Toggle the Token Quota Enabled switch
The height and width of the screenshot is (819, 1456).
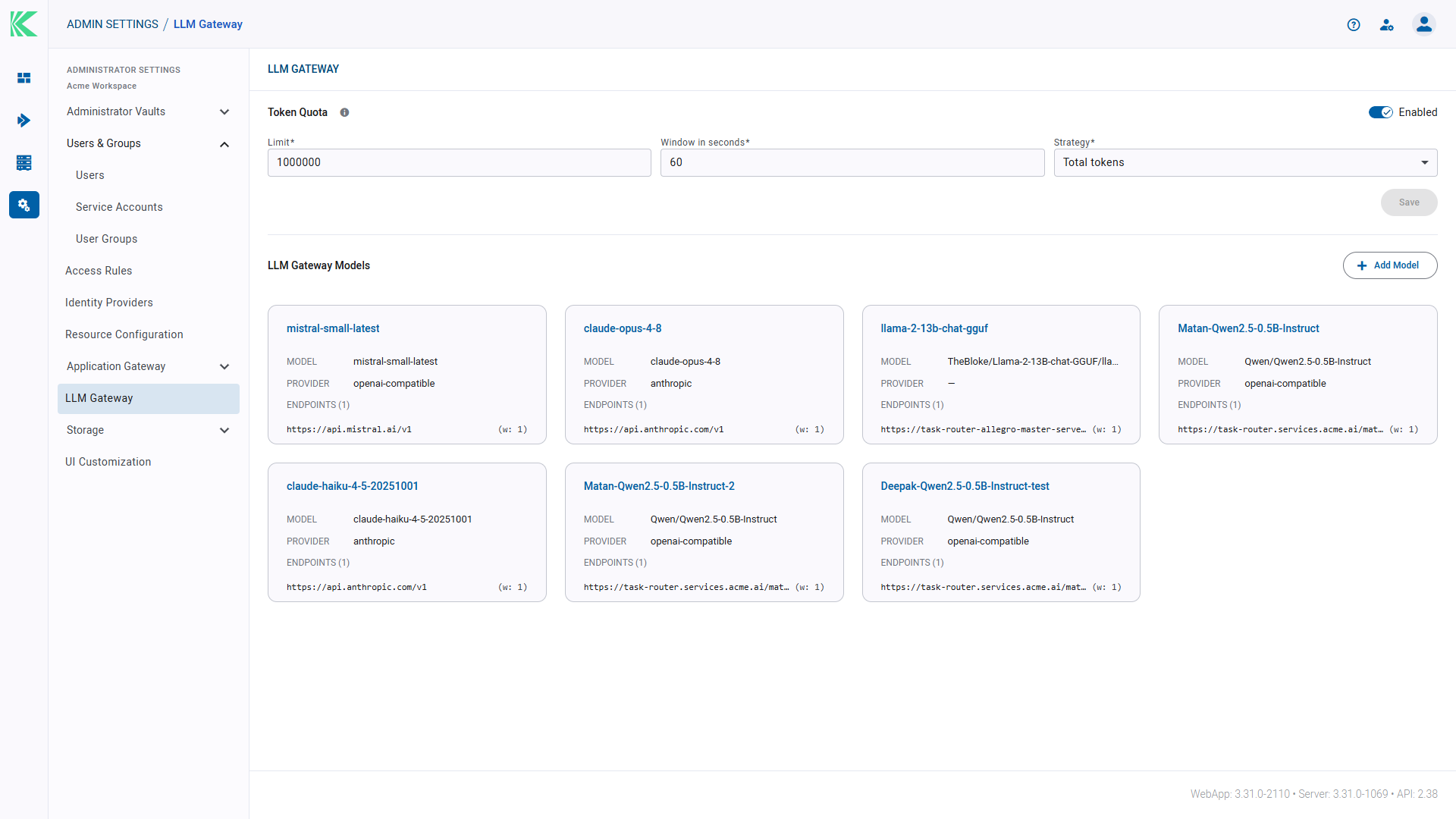(x=1380, y=112)
